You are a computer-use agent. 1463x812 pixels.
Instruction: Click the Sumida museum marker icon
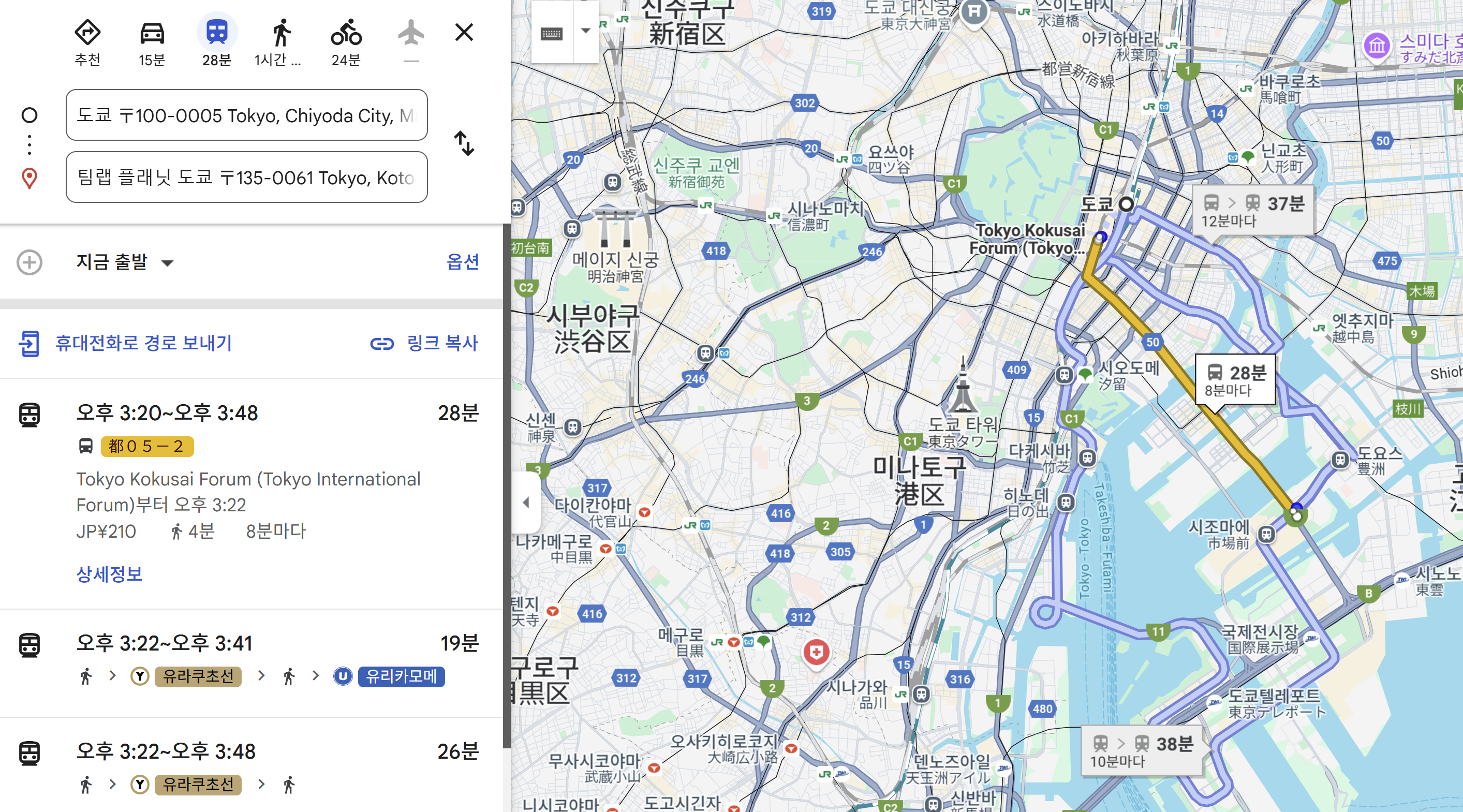(x=1377, y=46)
